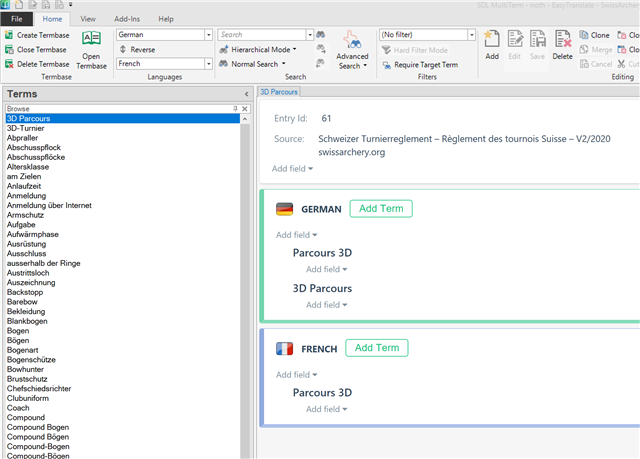
Task: Click the German term Parcours 3D
Action: coord(322,253)
